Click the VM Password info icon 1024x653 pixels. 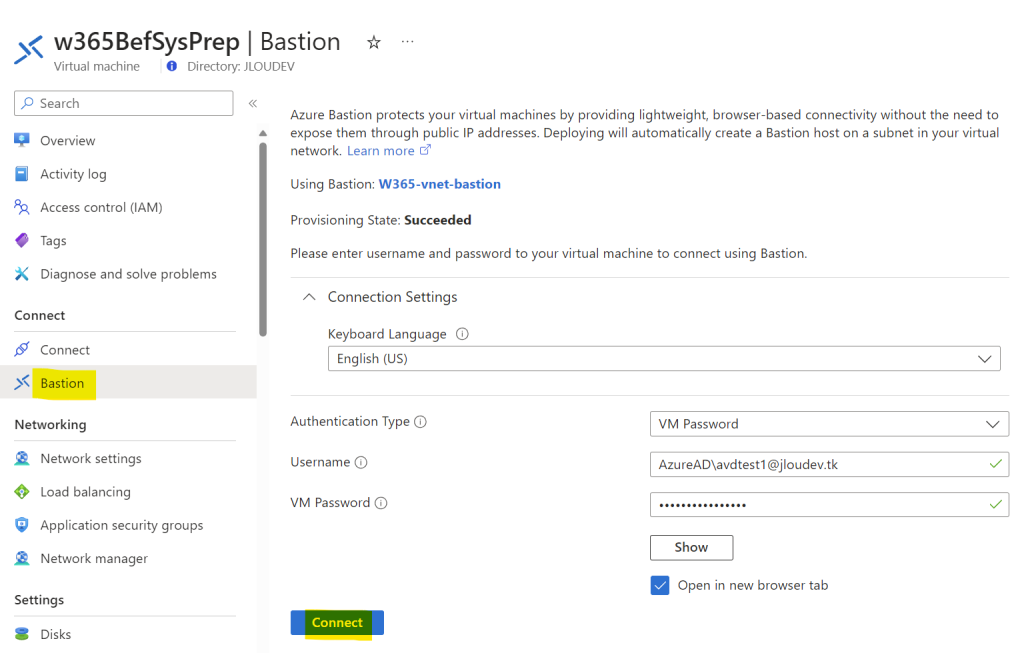[381, 503]
